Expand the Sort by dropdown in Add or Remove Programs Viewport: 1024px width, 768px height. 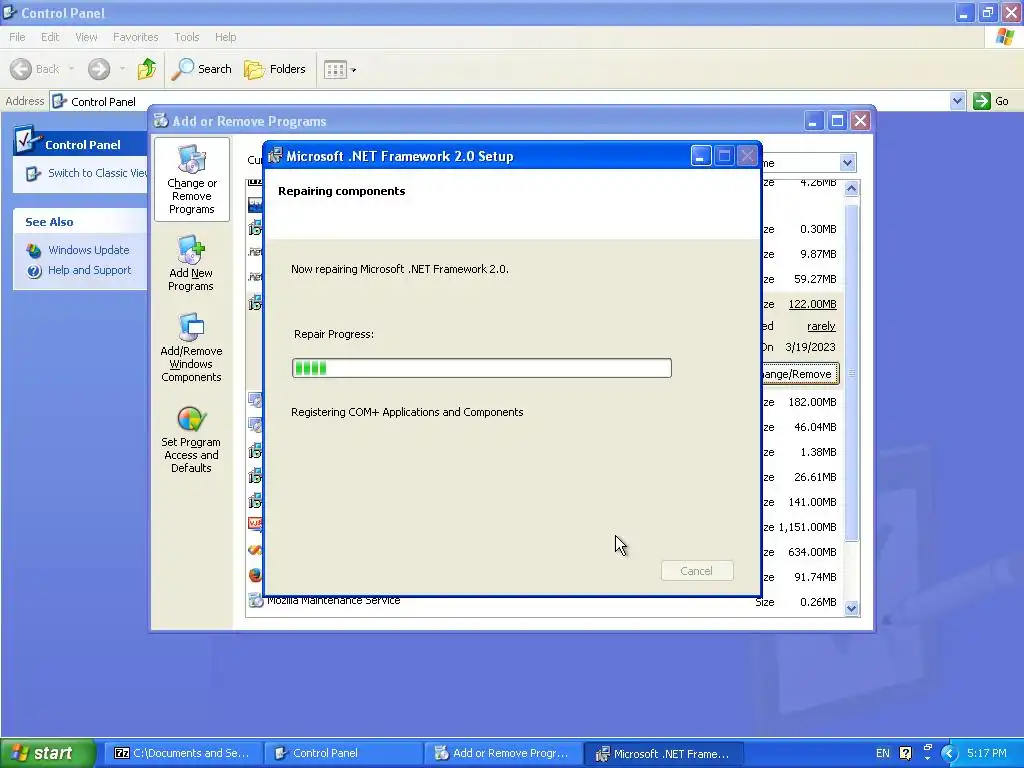pos(847,163)
